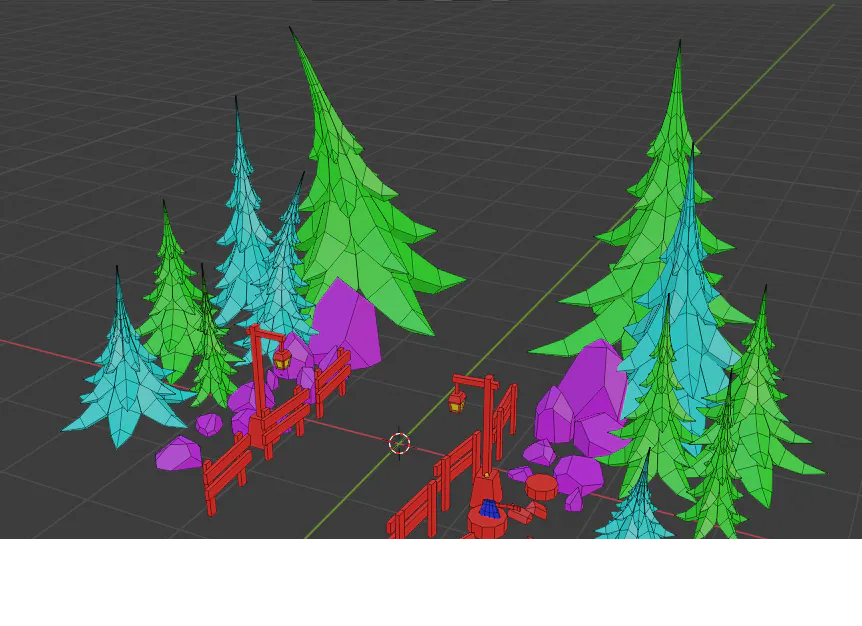This screenshot has width=862, height=626.
Task: Select the left red fence near the rocks
Action: pos(225,470)
